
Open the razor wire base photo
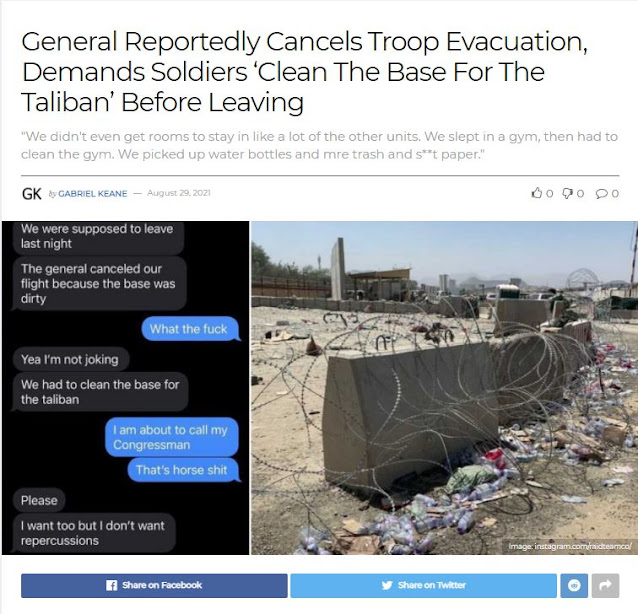pos(444,388)
